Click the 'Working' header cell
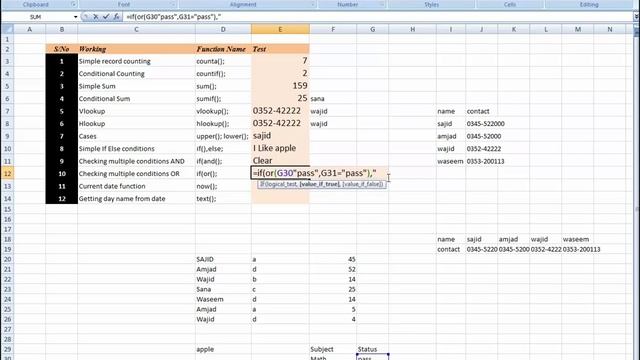640x360 pixels. pyautogui.click(x=136, y=49)
